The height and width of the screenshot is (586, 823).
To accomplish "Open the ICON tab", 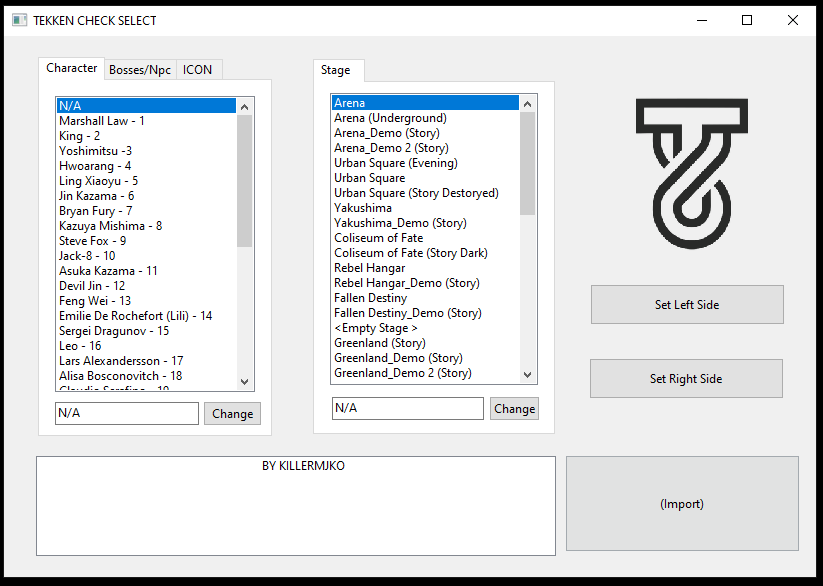I will click(199, 70).
